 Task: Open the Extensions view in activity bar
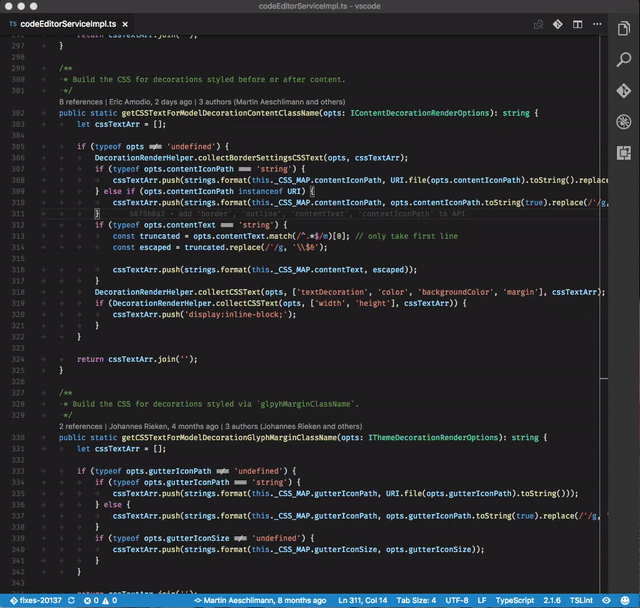[622, 153]
